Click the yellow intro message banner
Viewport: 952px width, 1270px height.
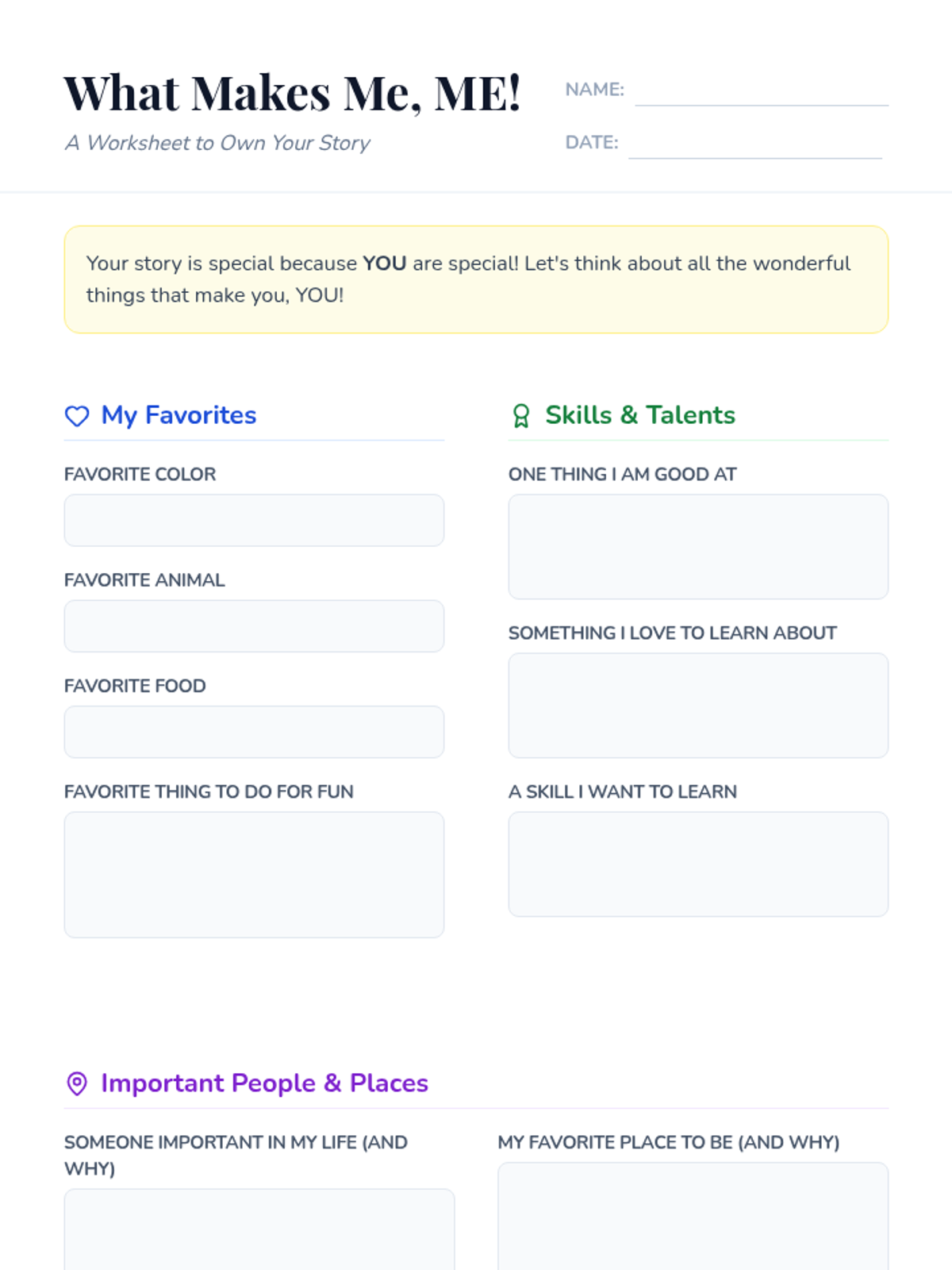pyautogui.click(x=476, y=279)
